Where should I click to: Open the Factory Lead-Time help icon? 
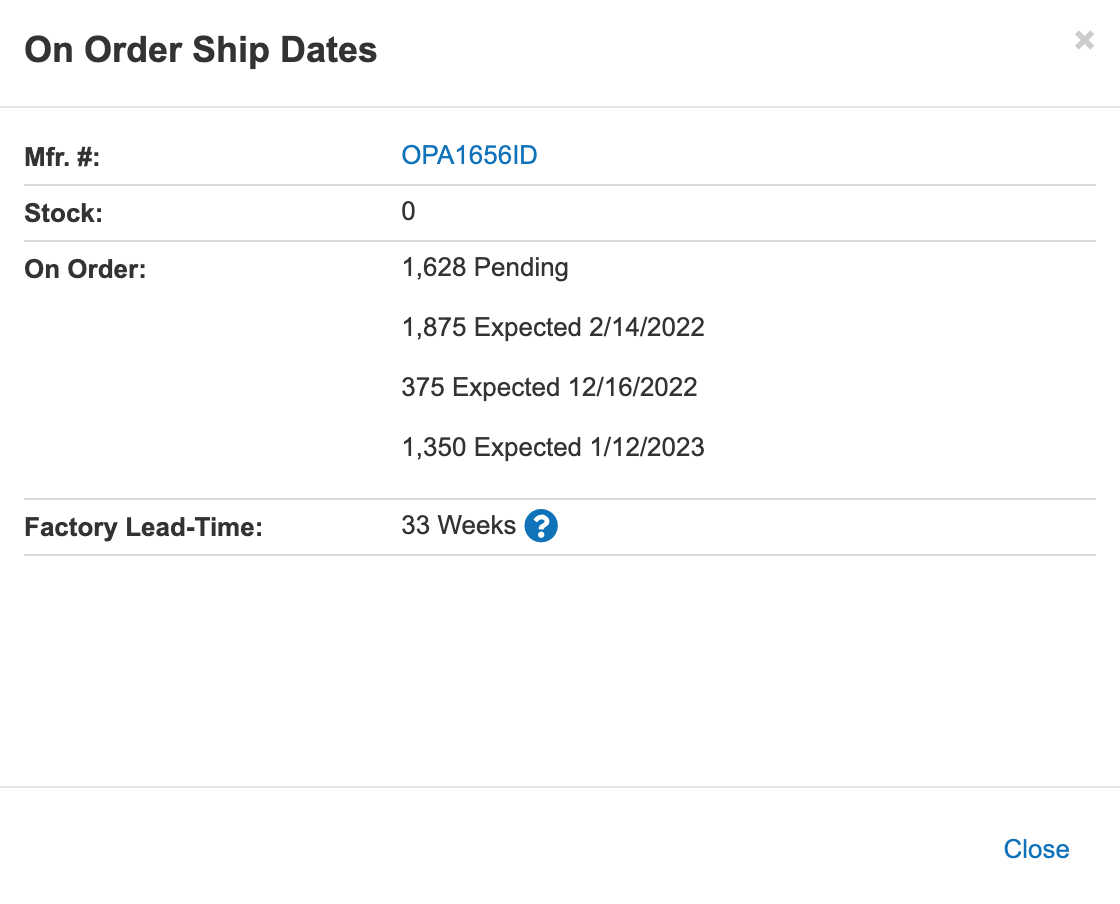(541, 526)
